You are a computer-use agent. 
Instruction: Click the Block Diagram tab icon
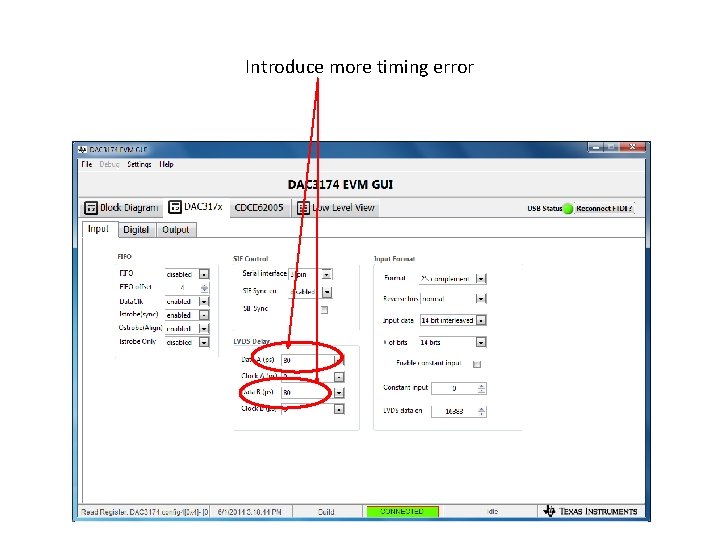pos(90,208)
